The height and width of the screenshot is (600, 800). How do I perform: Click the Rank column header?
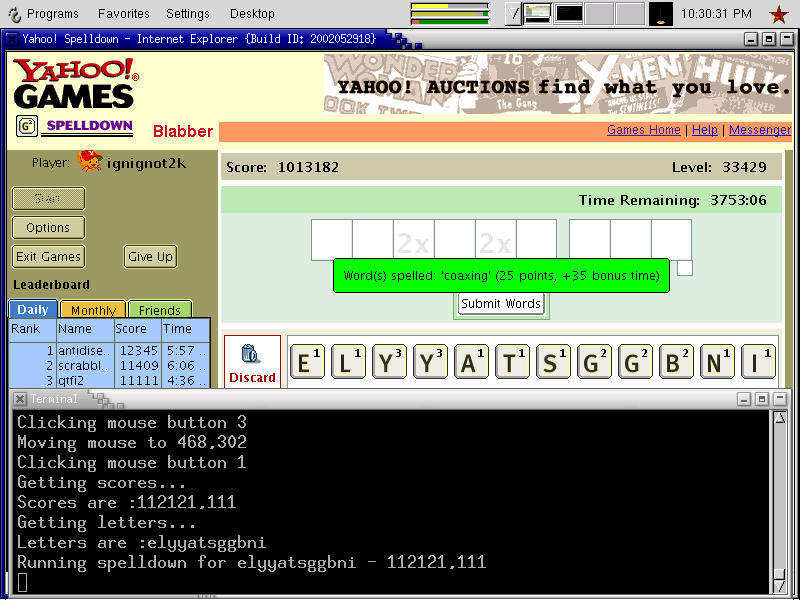point(33,329)
